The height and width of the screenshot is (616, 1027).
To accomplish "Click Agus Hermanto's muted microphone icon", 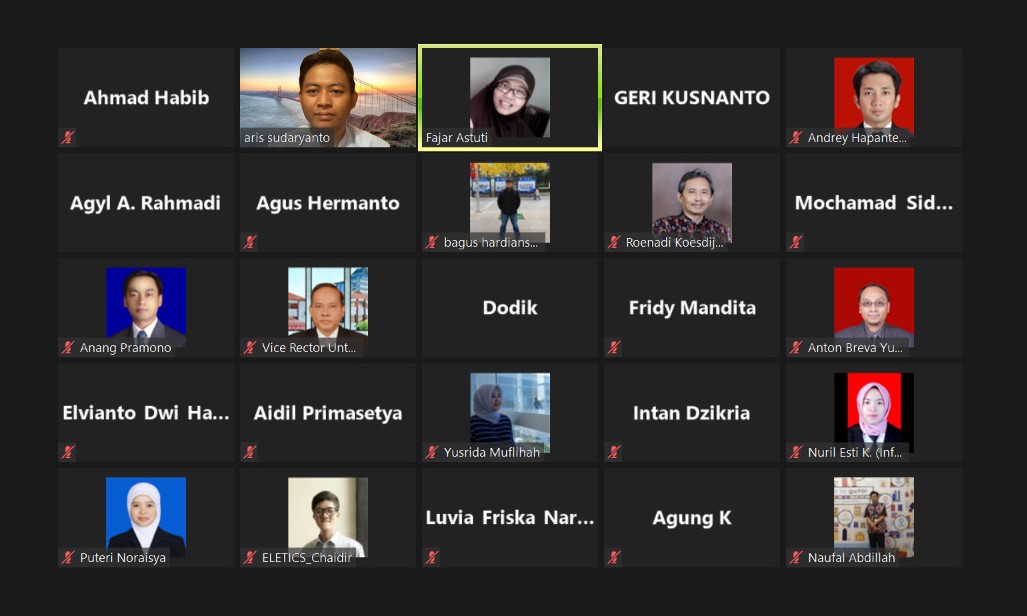I will point(250,242).
